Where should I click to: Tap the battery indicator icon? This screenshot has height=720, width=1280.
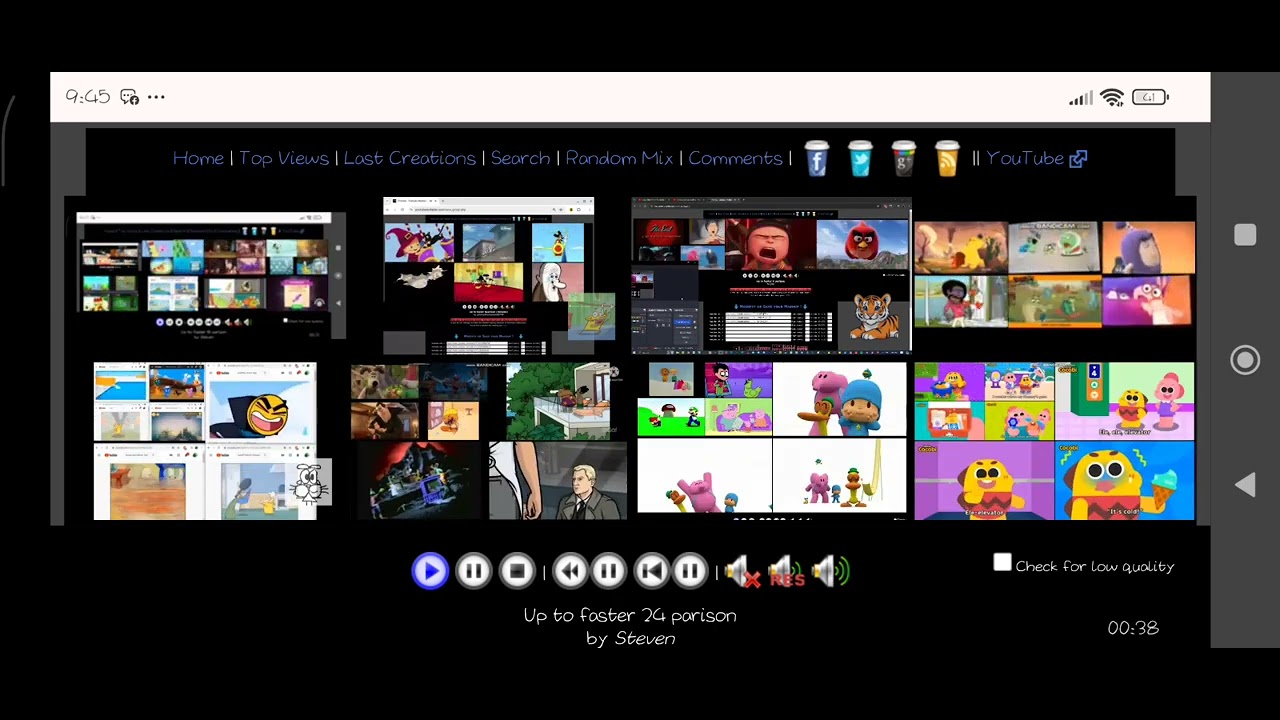click(x=1150, y=97)
